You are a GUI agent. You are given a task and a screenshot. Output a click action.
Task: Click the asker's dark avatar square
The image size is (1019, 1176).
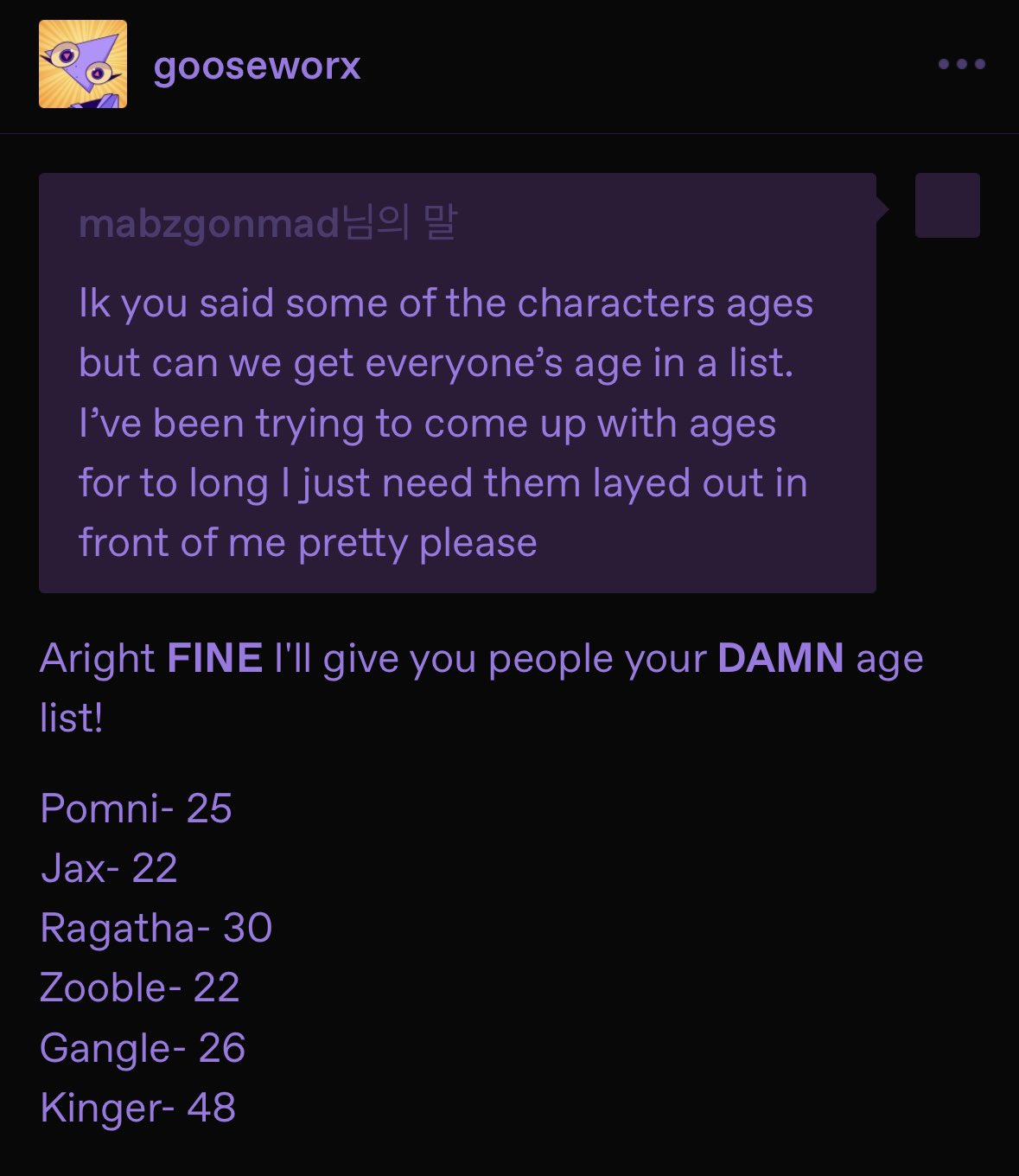pyautogui.click(x=947, y=206)
